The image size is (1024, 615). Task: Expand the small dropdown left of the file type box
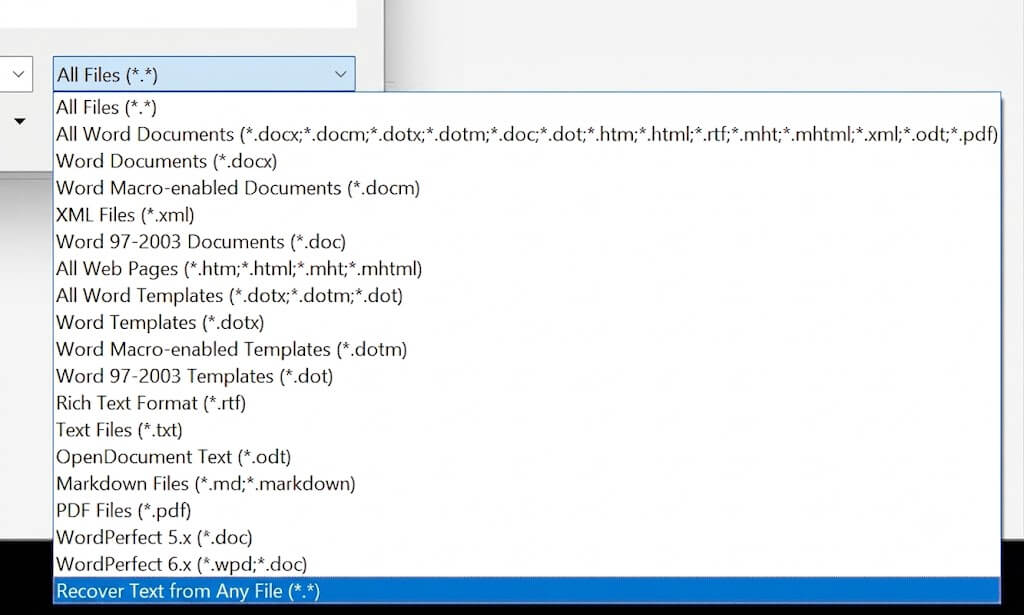pos(18,74)
